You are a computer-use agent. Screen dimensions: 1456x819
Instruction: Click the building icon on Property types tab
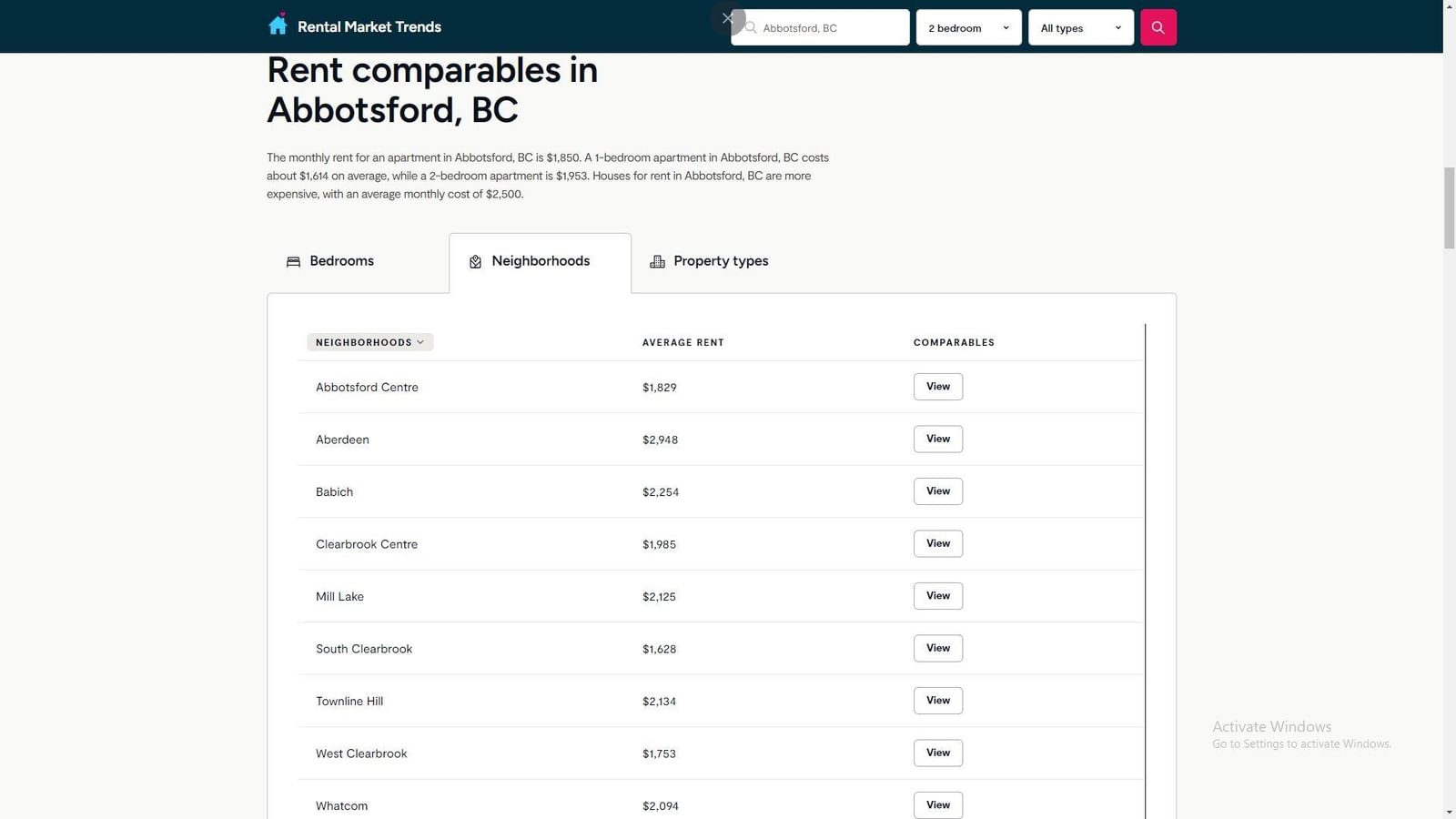(x=657, y=262)
